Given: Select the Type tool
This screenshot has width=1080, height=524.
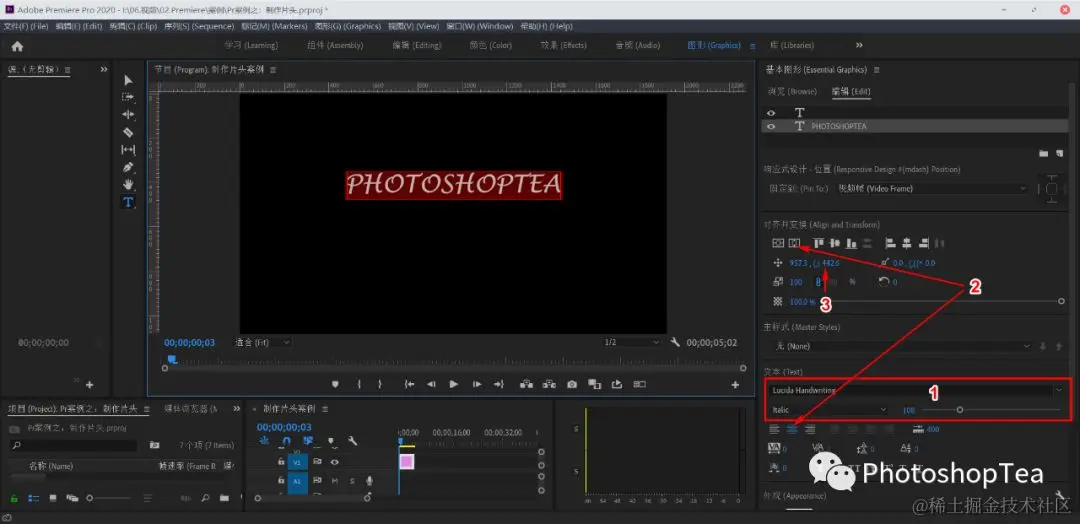Looking at the screenshot, I should coord(128,202).
